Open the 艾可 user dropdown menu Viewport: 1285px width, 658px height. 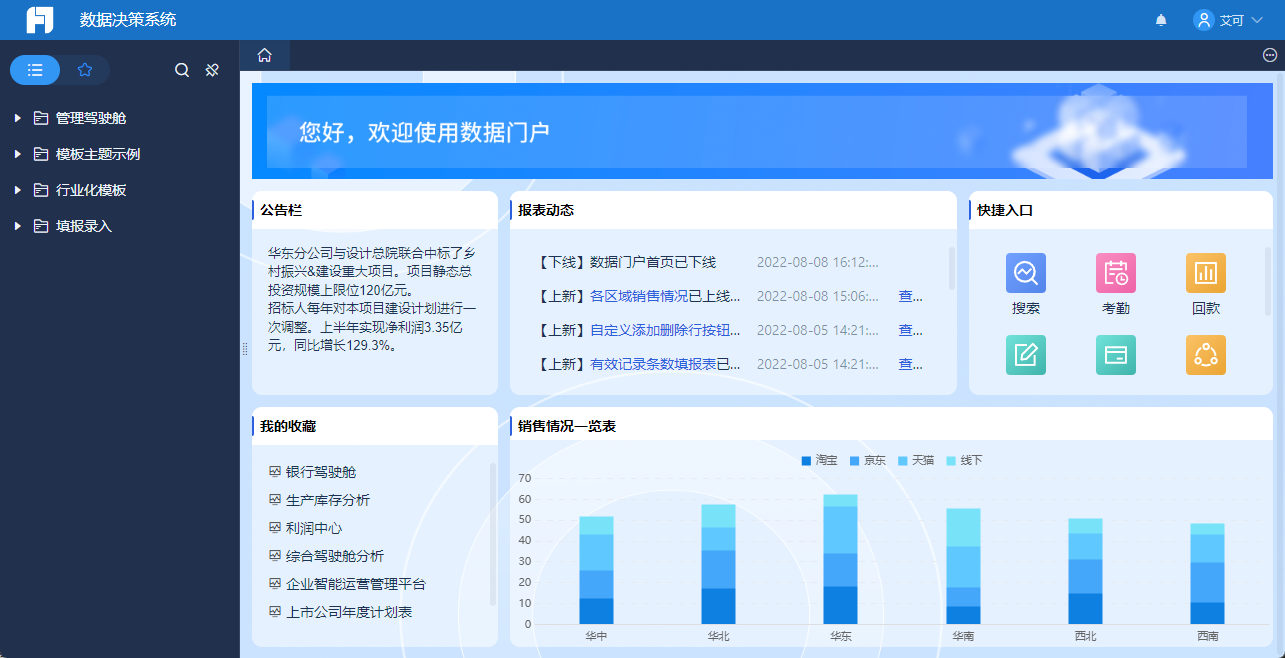click(x=1229, y=20)
